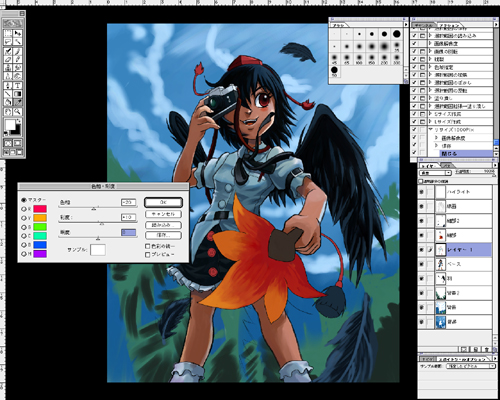Hide the 線画 layer
Viewport: 500px width, 400px height.
tap(422, 207)
